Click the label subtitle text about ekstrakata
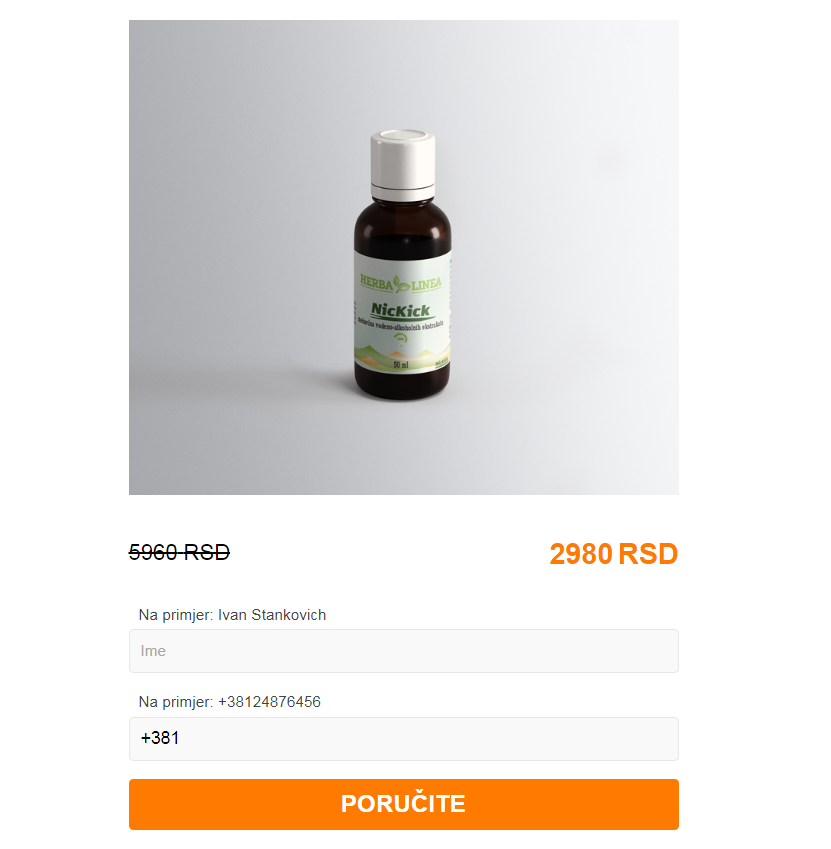The height and width of the screenshot is (849, 831). click(x=401, y=323)
